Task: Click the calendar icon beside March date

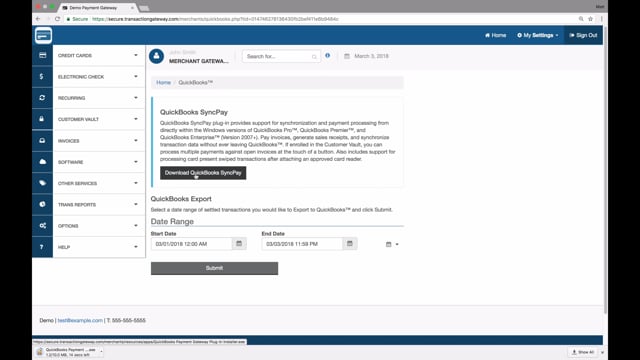Action: (347, 56)
